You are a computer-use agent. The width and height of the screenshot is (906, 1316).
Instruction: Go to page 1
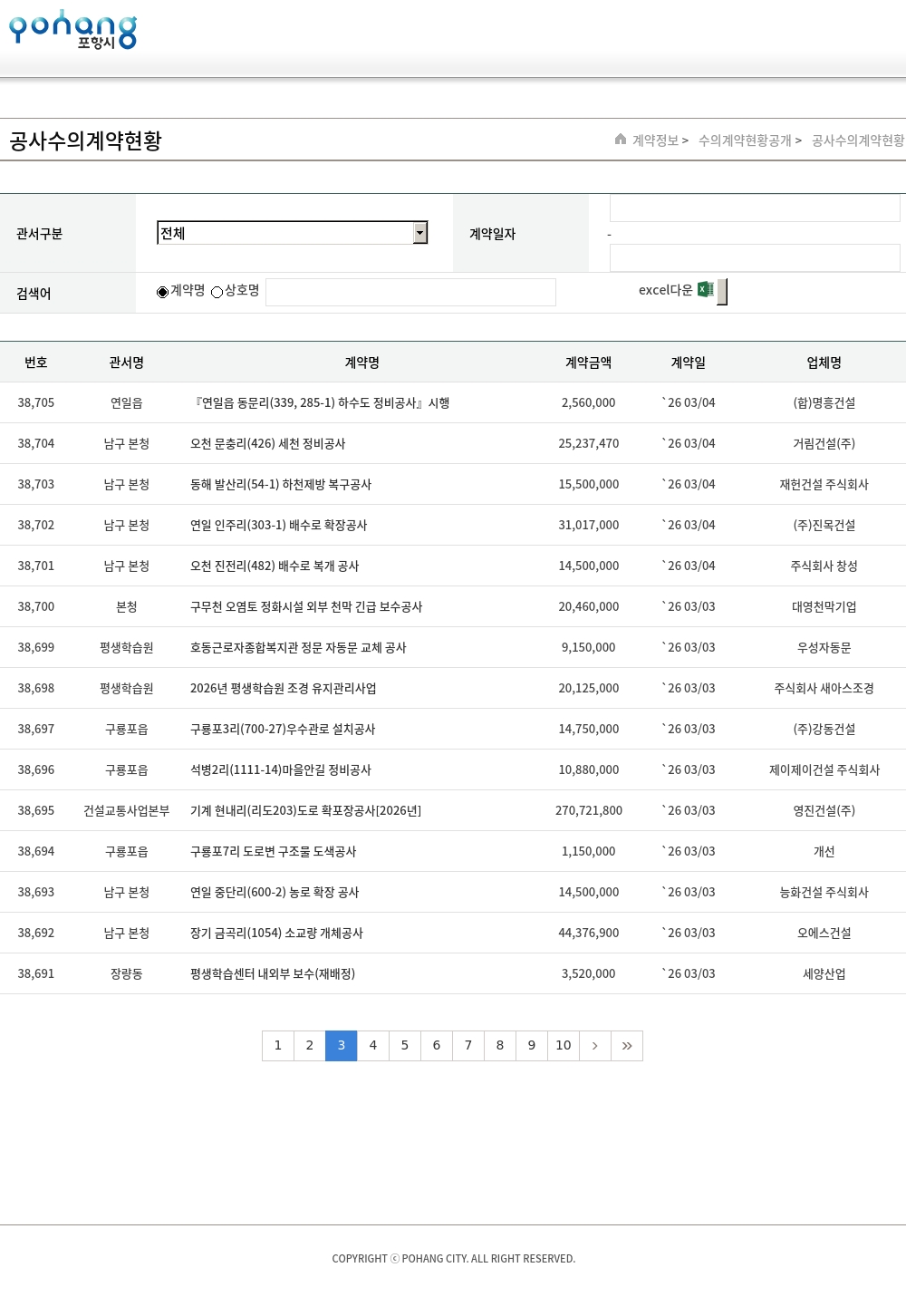[x=278, y=1046]
